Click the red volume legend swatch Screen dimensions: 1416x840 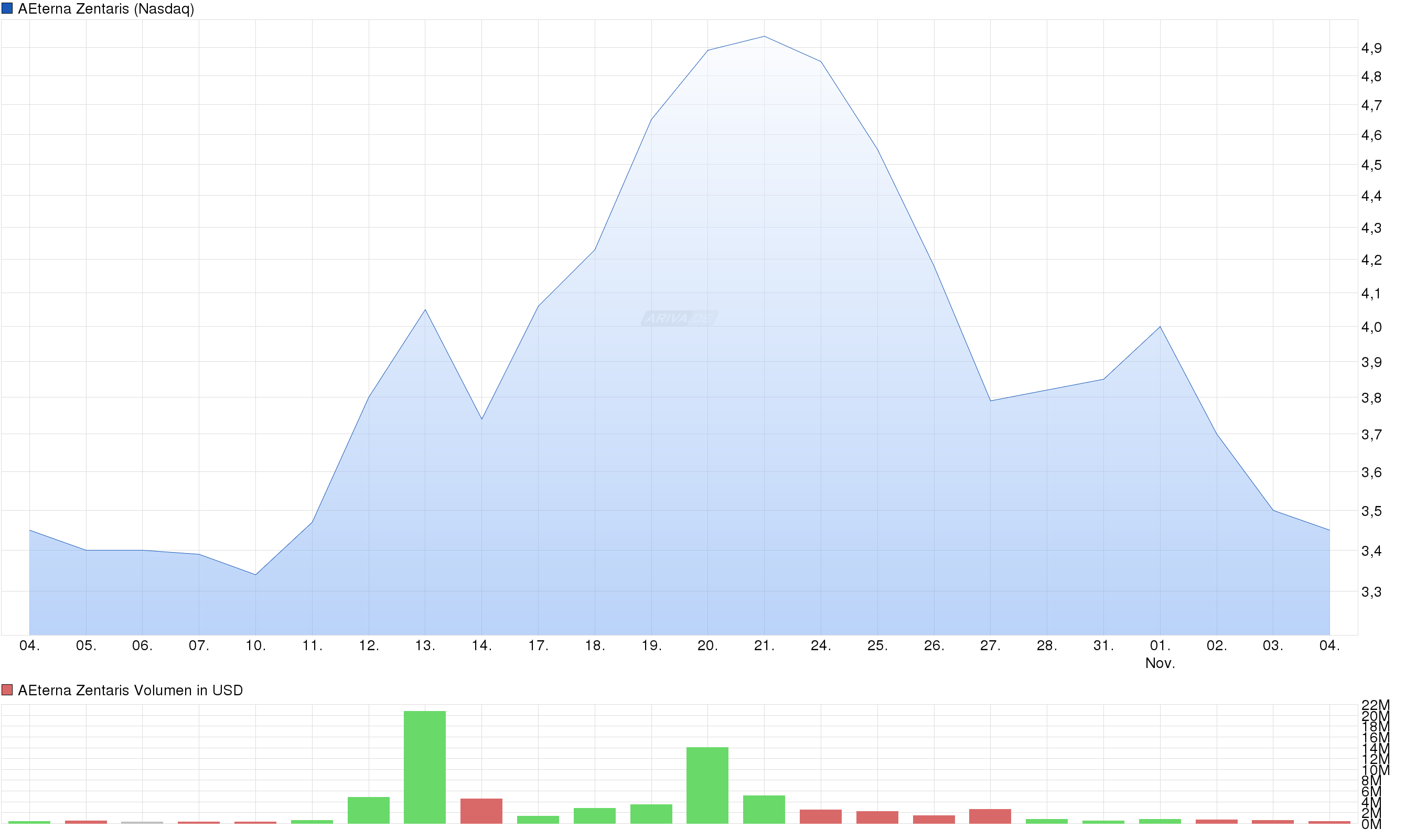click(7, 690)
